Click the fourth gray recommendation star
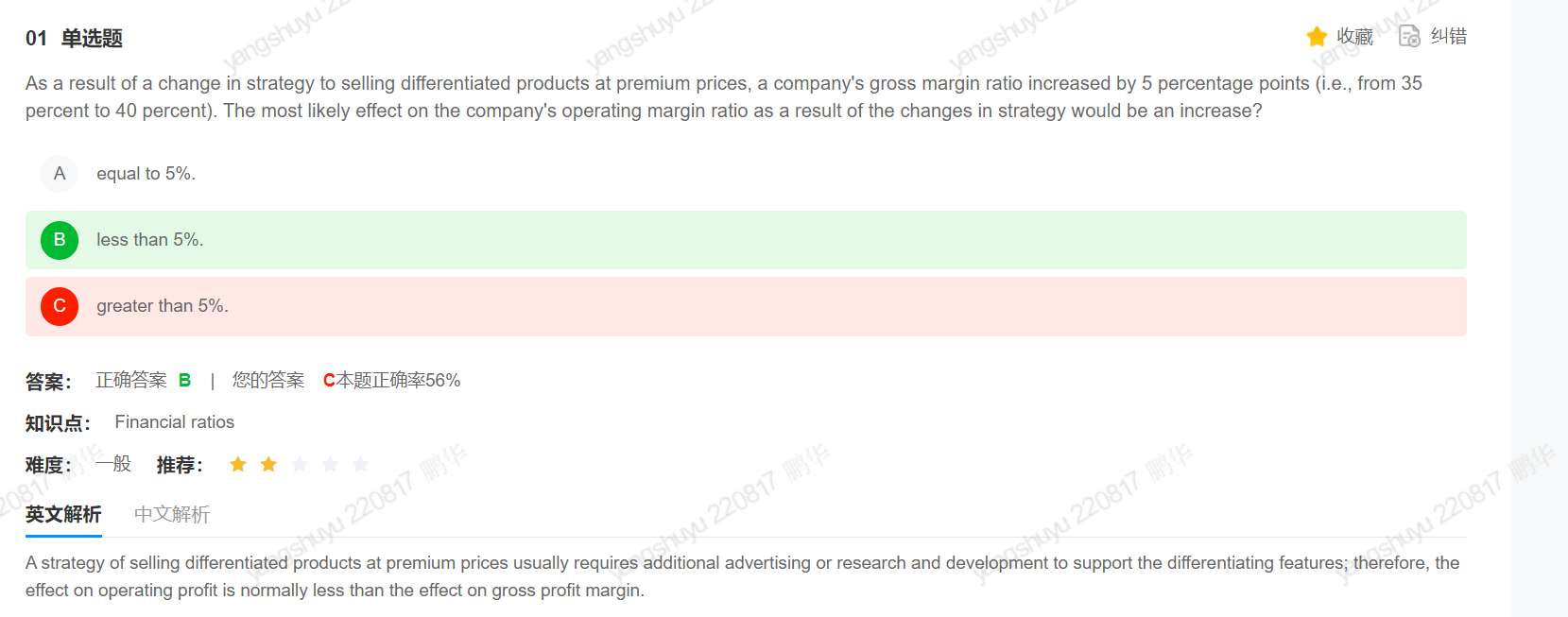Viewport: 1568px width, 617px height. coord(330,464)
